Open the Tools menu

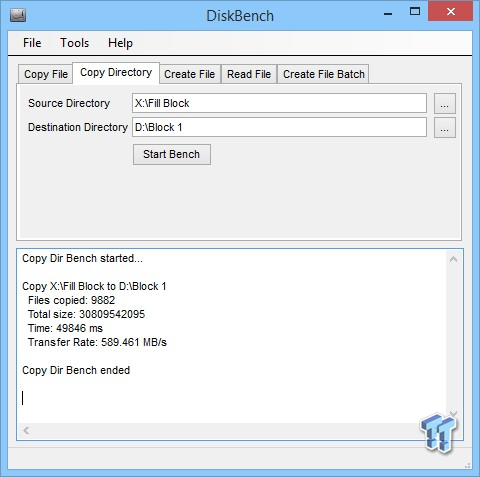75,43
